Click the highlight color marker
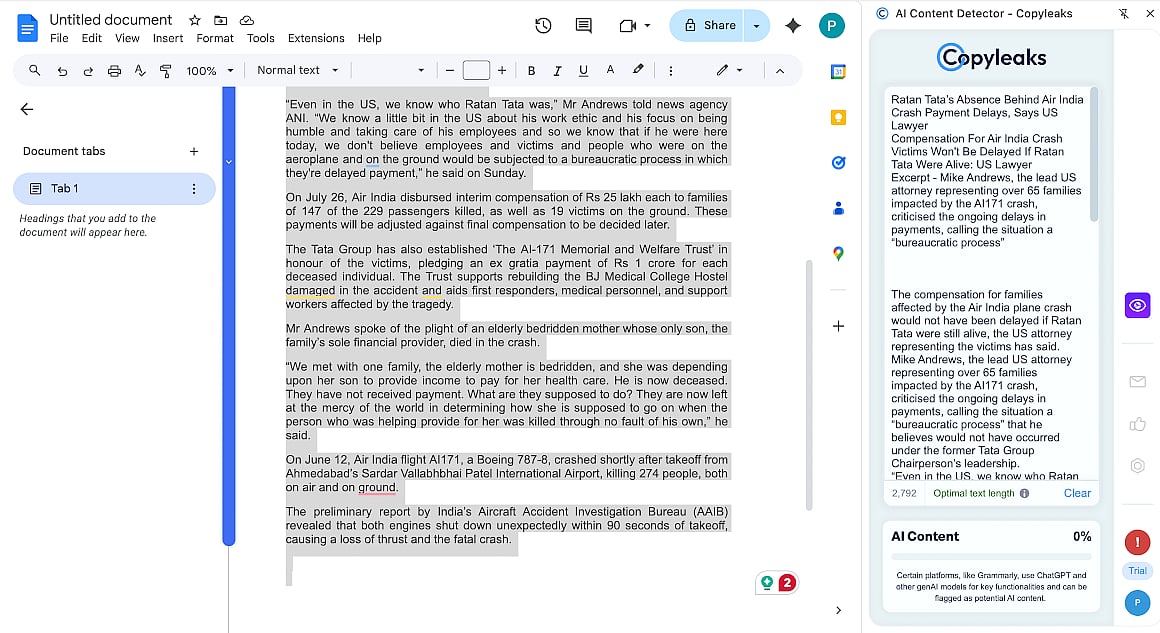The image size is (1160, 633). [x=638, y=70]
